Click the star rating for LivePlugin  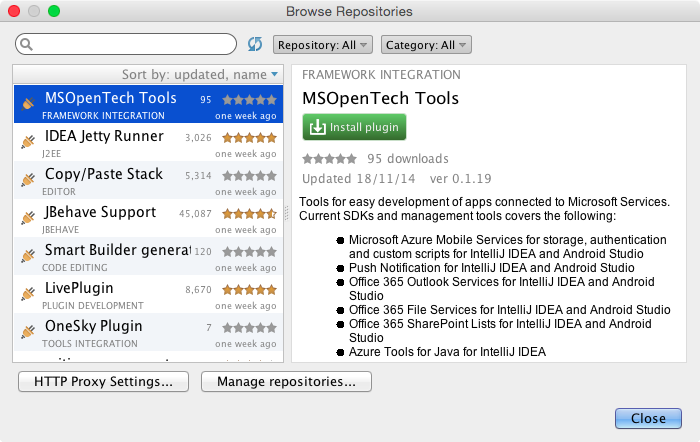coord(250,290)
